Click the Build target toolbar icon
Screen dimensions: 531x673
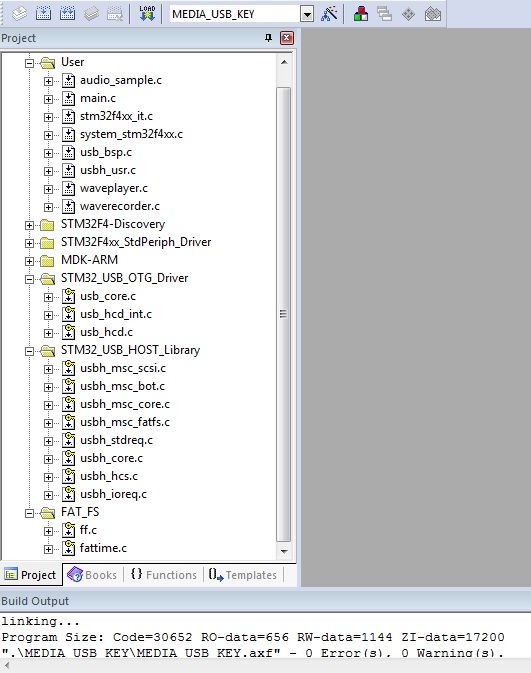tap(43, 14)
